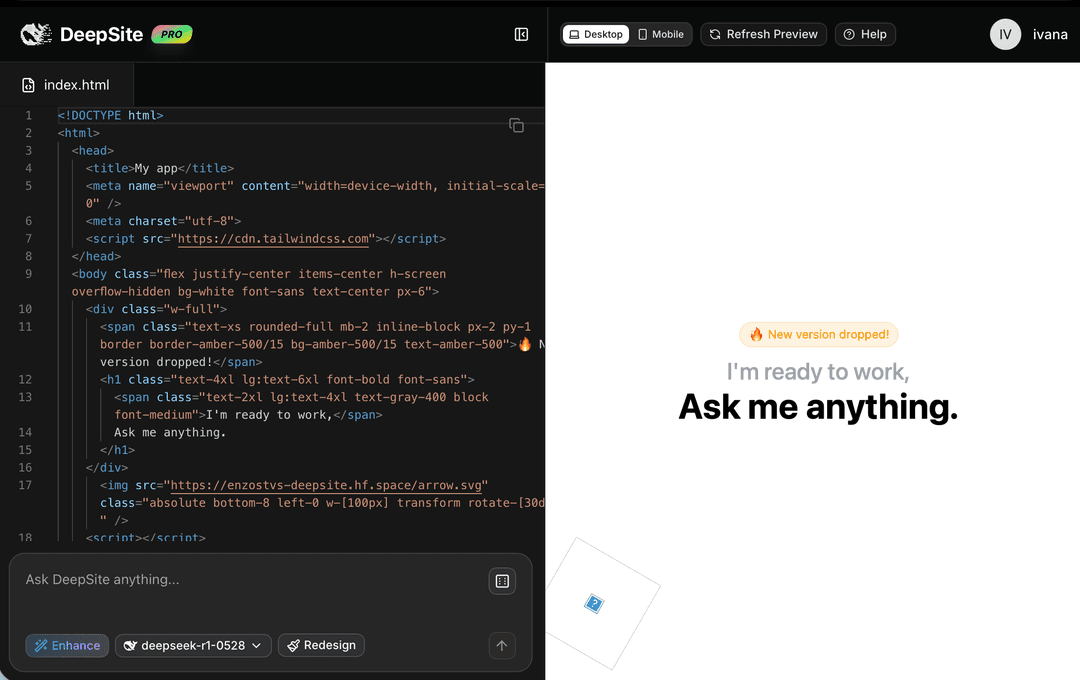Click the Enhance magic wand icon
The height and width of the screenshot is (680, 1080).
click(40, 645)
